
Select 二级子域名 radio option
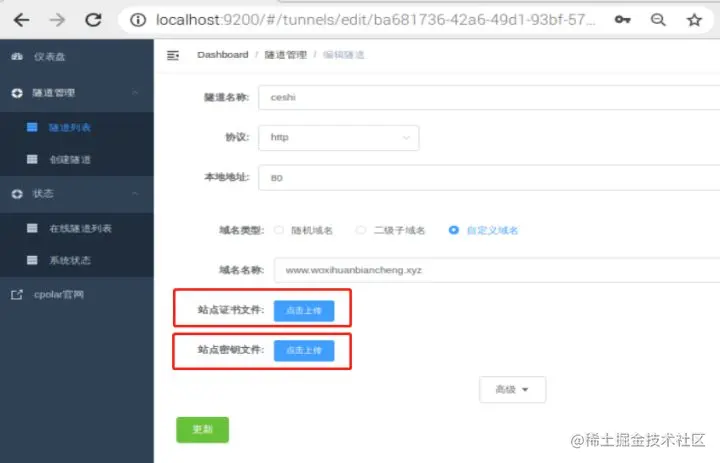[361, 230]
